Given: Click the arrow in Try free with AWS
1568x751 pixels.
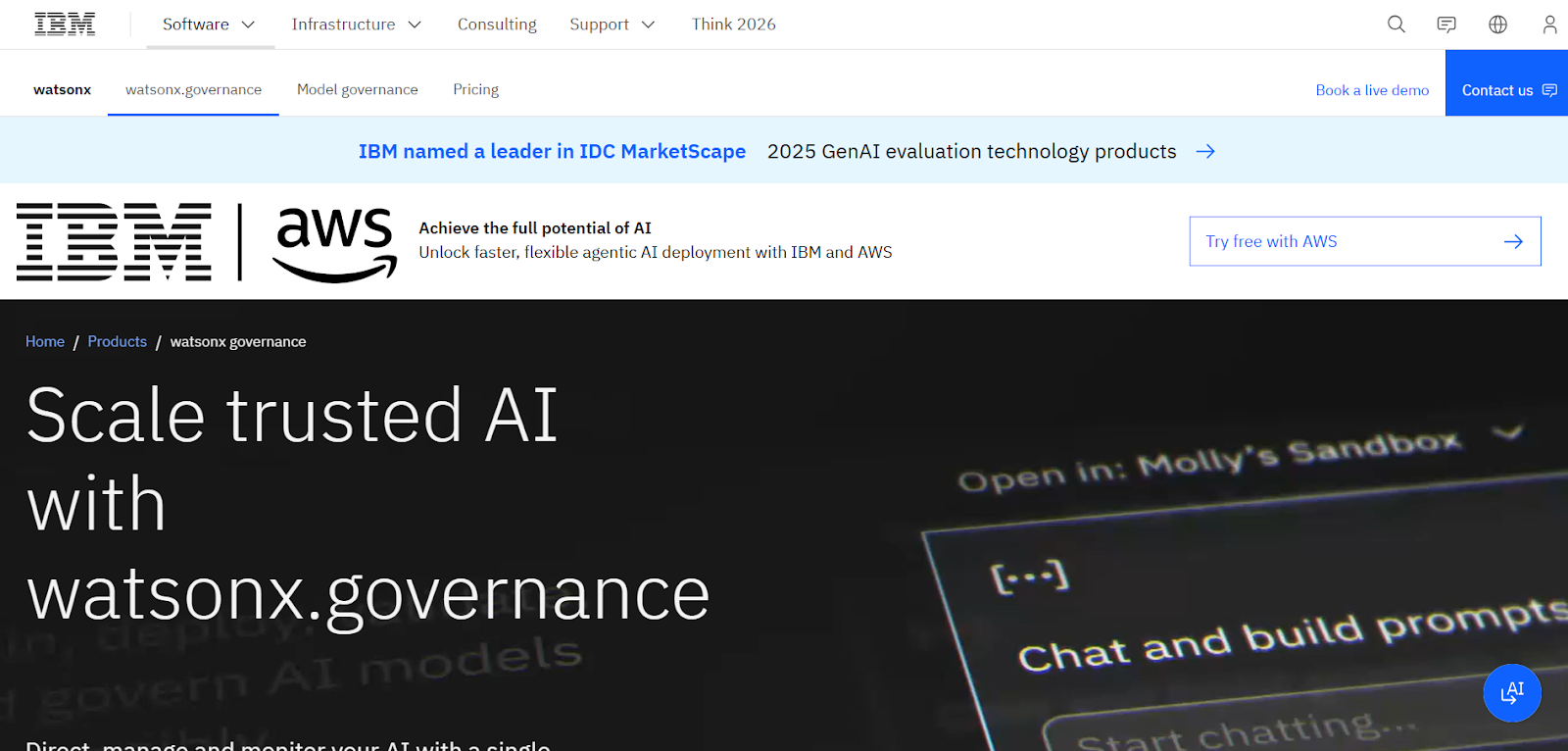Looking at the screenshot, I should [1513, 241].
